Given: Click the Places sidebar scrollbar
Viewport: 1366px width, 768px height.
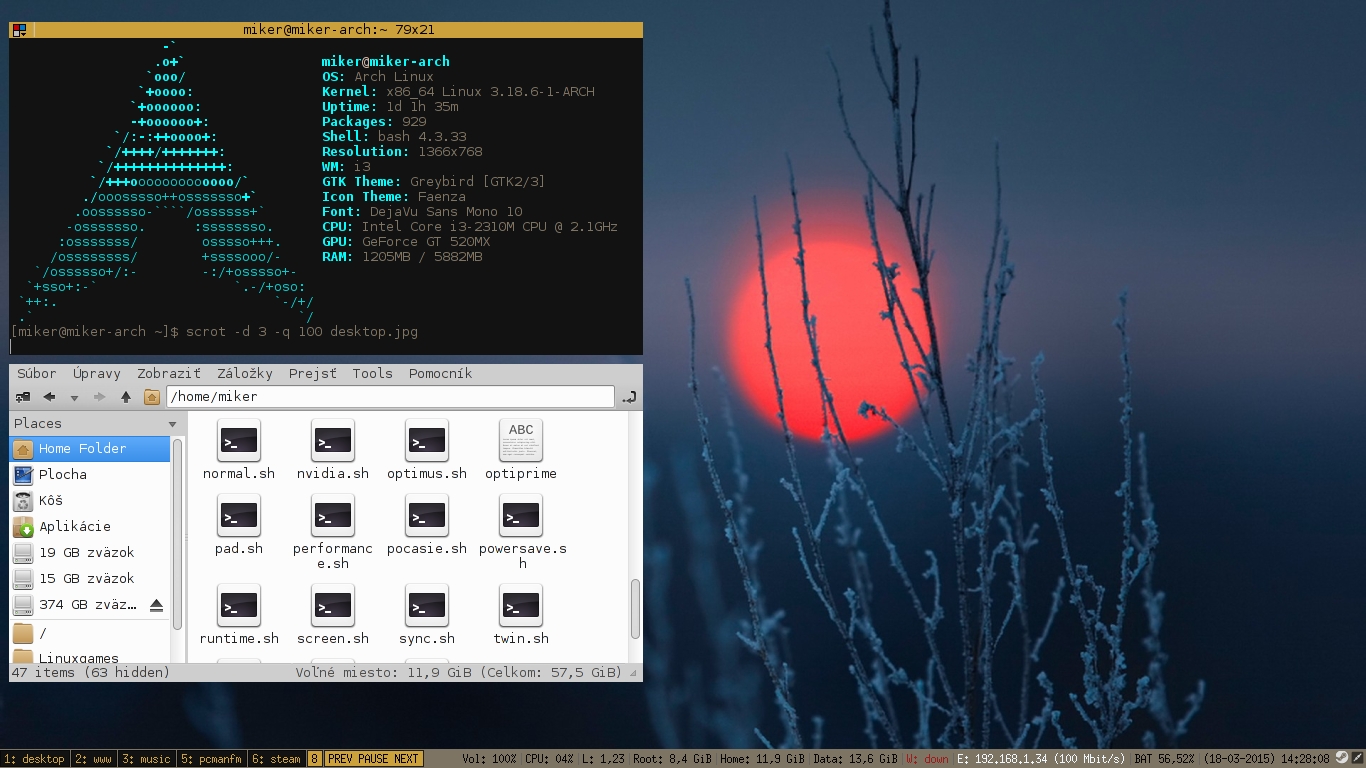Looking at the screenshot, I should (178, 532).
